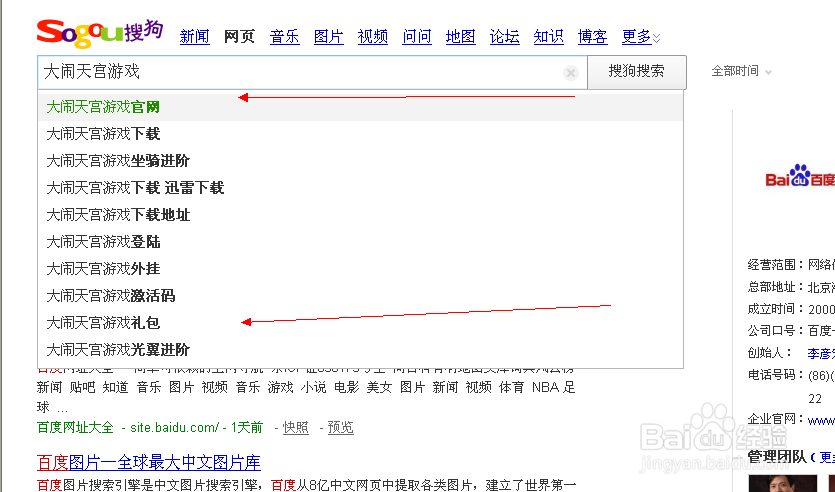835x492 pixels.
Task: Clear the search box with the X icon
Action: [x=571, y=73]
